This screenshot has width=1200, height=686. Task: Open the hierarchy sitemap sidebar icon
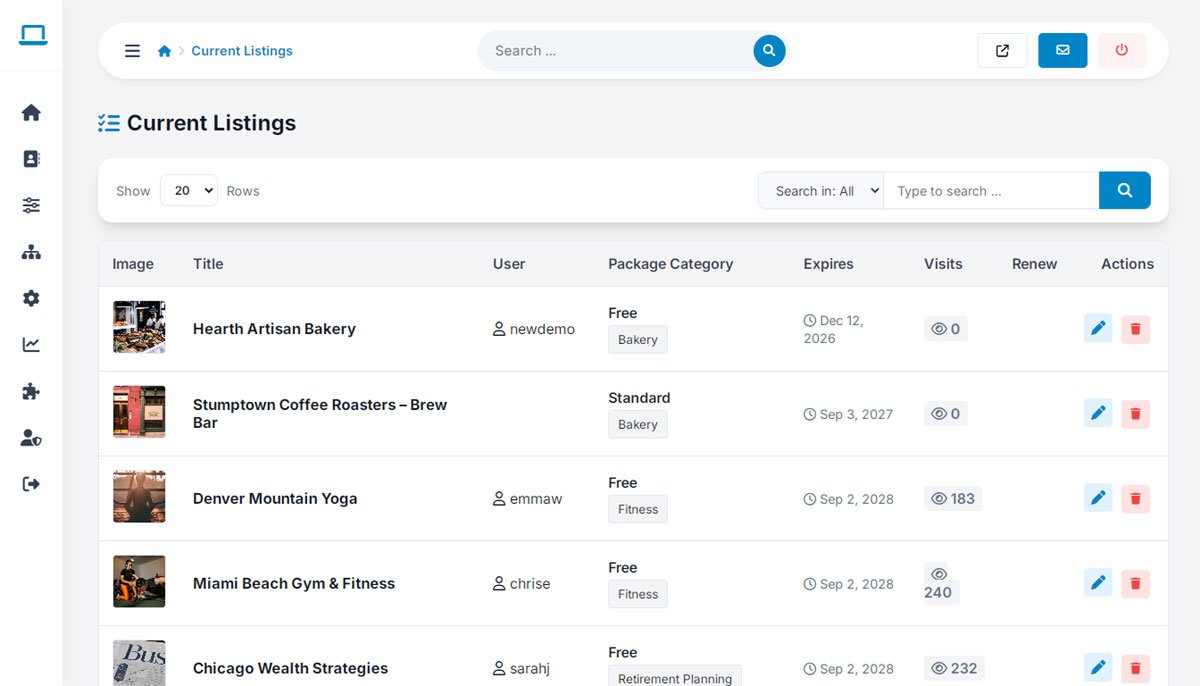coord(31,252)
